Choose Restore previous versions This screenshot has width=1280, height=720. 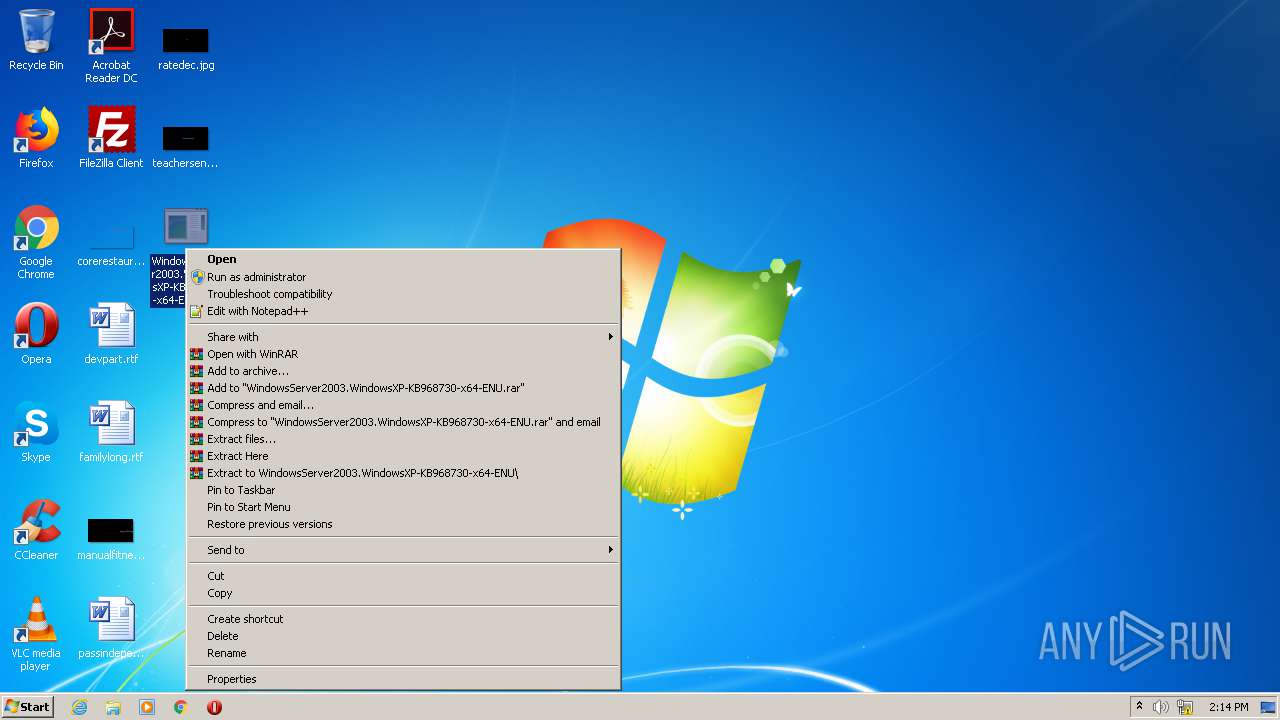point(404,524)
